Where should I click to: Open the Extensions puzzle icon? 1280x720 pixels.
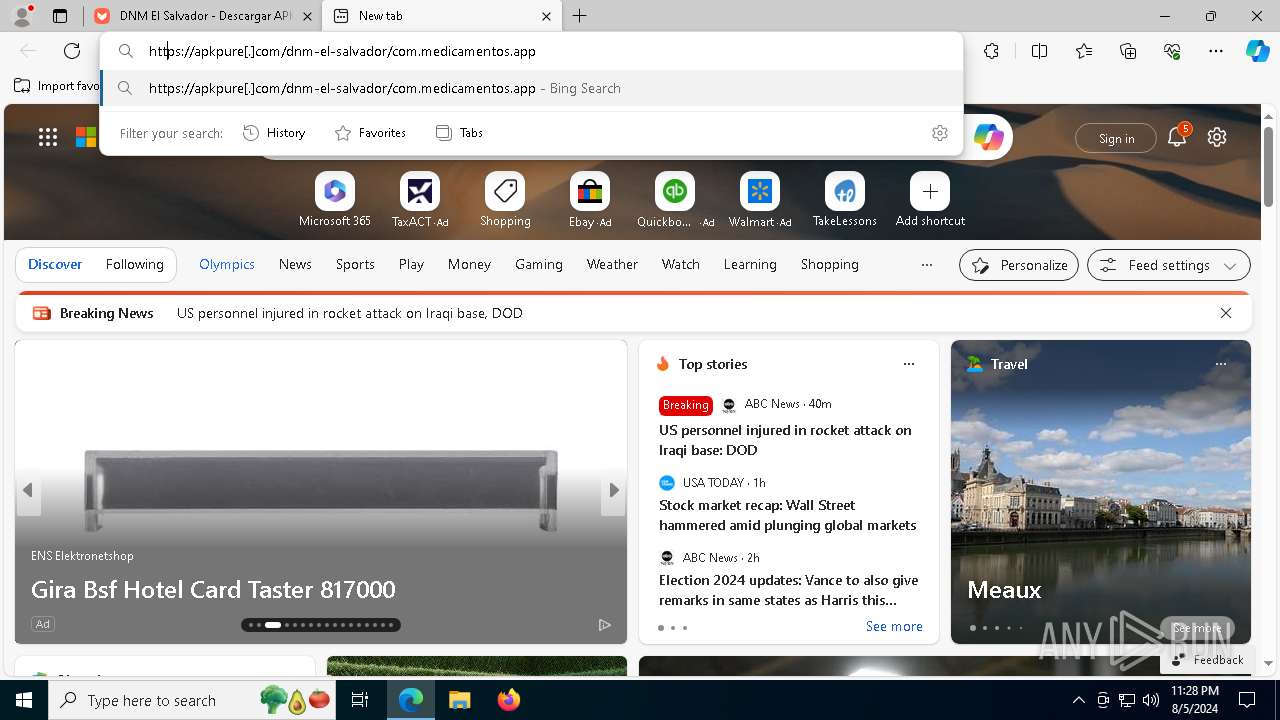coord(991,51)
